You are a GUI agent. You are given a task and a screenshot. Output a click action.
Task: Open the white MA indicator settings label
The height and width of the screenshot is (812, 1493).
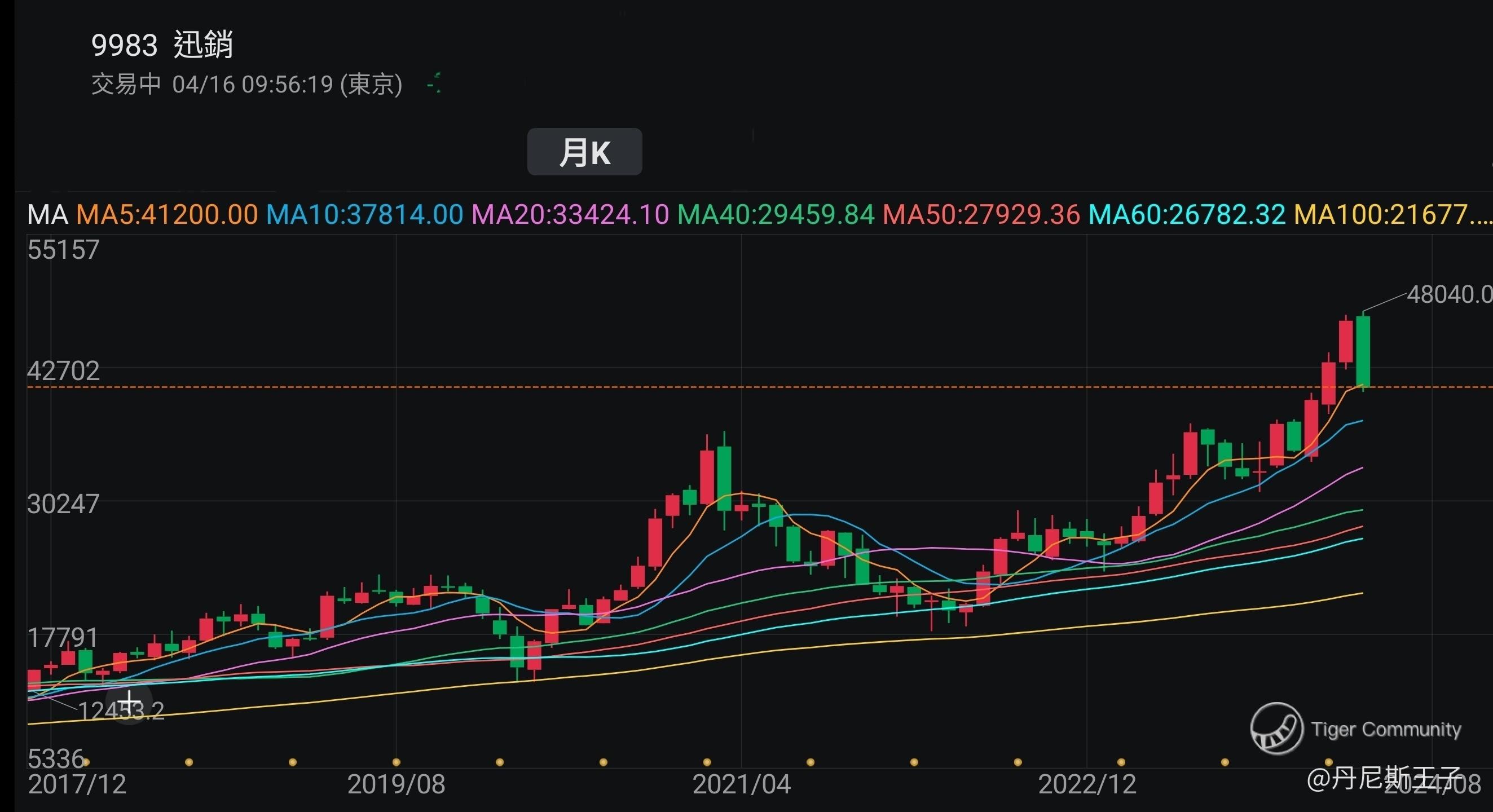47,214
